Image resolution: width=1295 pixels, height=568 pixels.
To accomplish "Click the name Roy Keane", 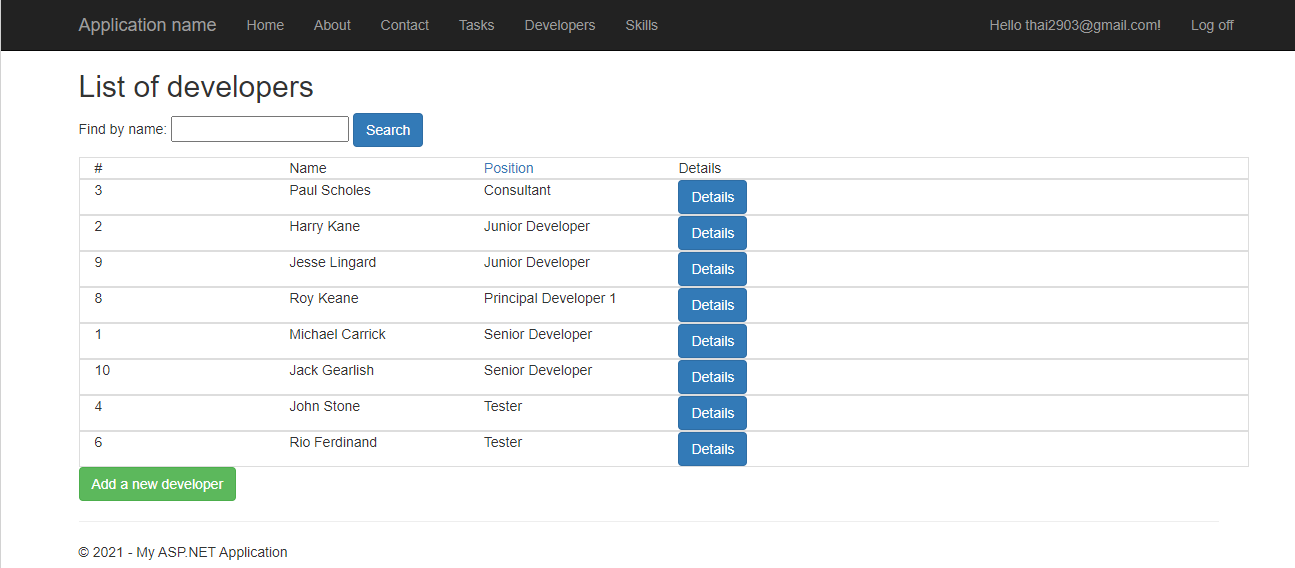I will (x=324, y=298).
